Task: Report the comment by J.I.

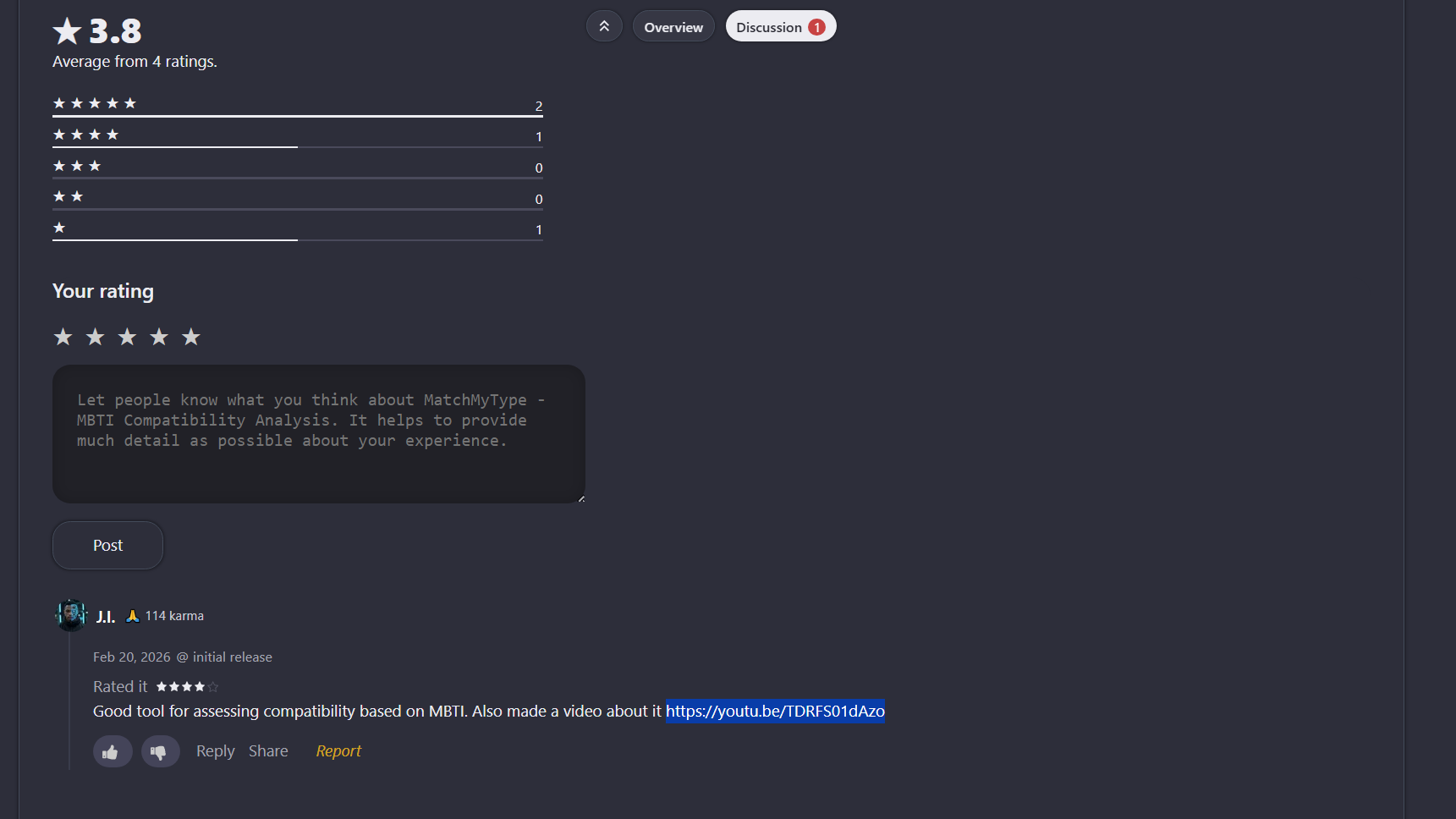Action: pyautogui.click(x=338, y=751)
